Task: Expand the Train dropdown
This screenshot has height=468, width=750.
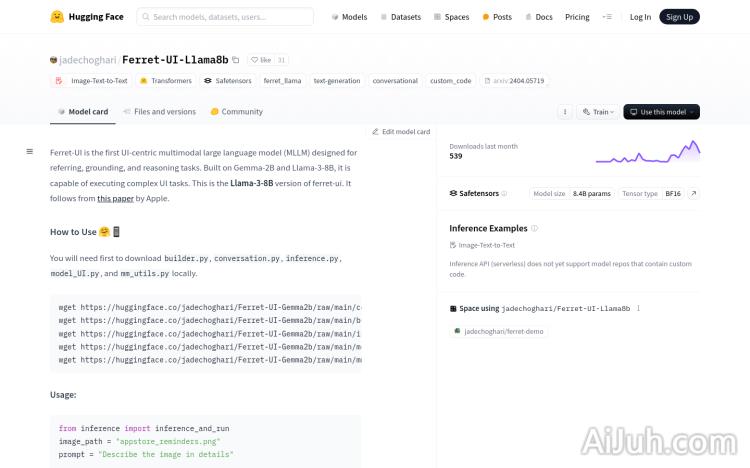Action: coord(597,112)
